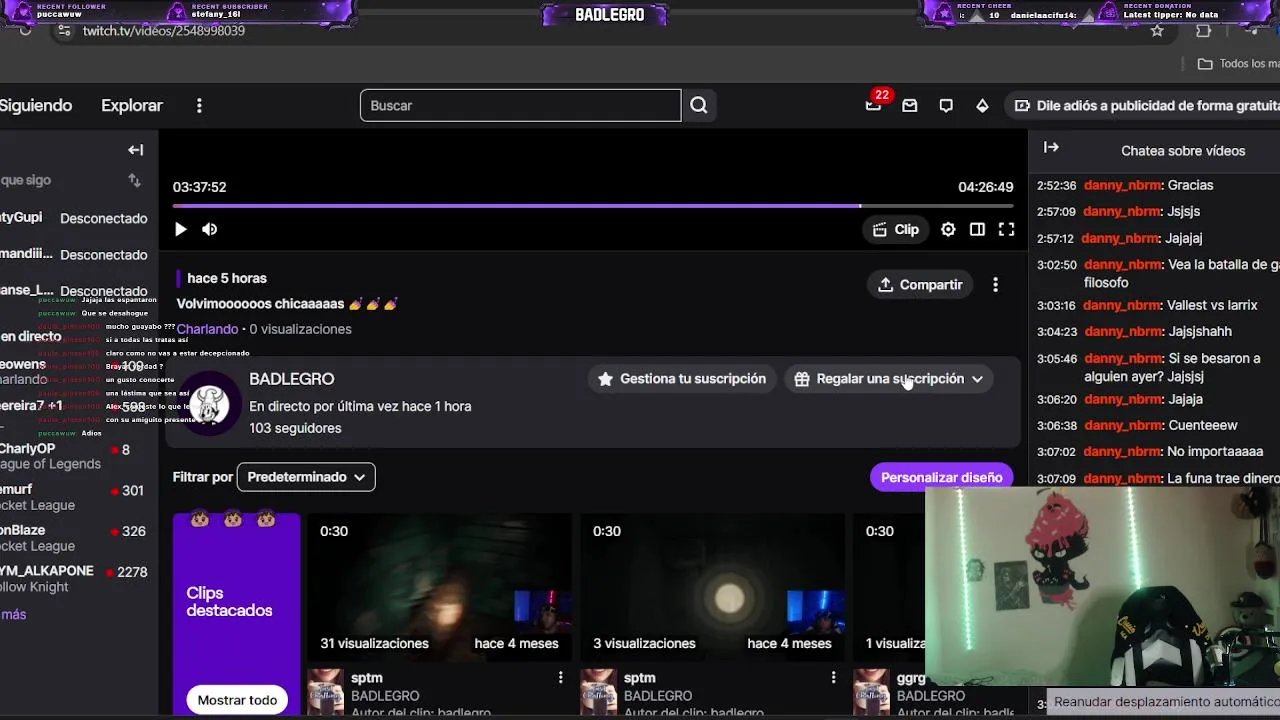Click Personalizar diseño button

941,477
